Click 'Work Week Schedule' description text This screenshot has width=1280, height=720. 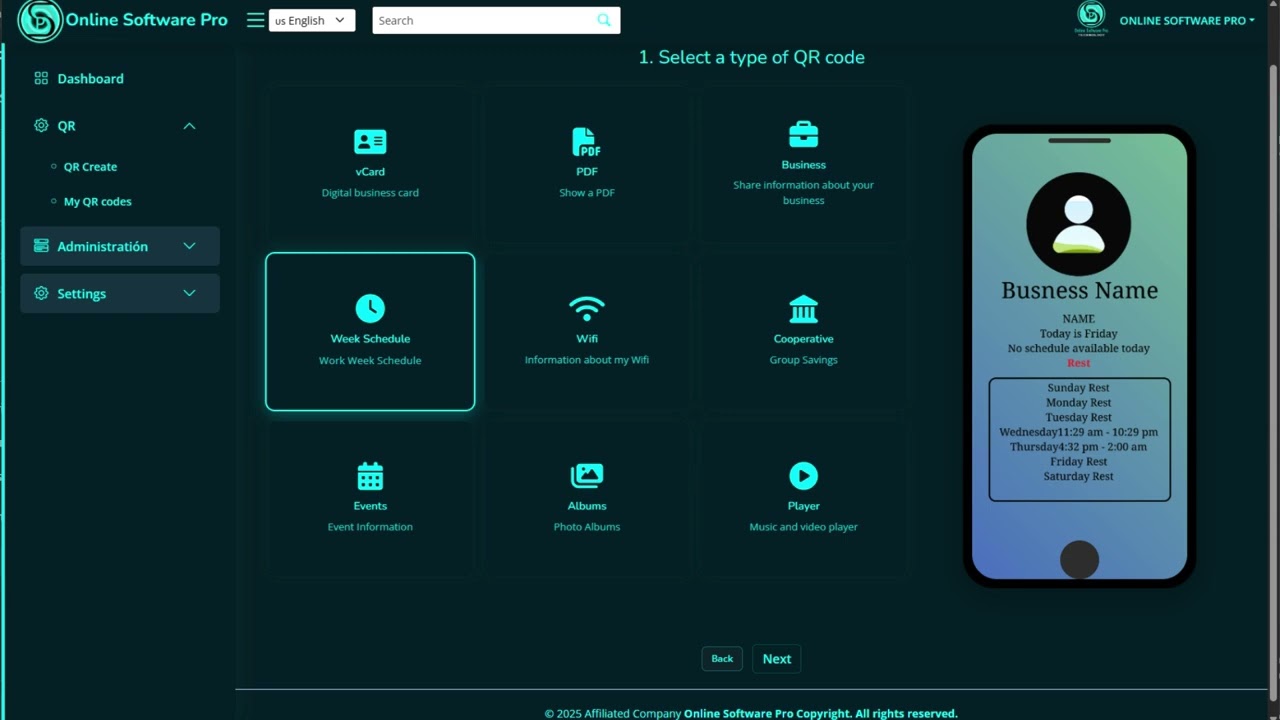[370, 360]
